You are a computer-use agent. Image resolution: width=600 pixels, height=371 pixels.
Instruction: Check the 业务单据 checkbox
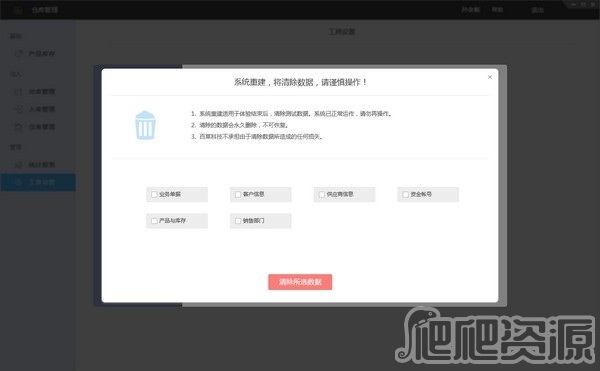click(154, 194)
